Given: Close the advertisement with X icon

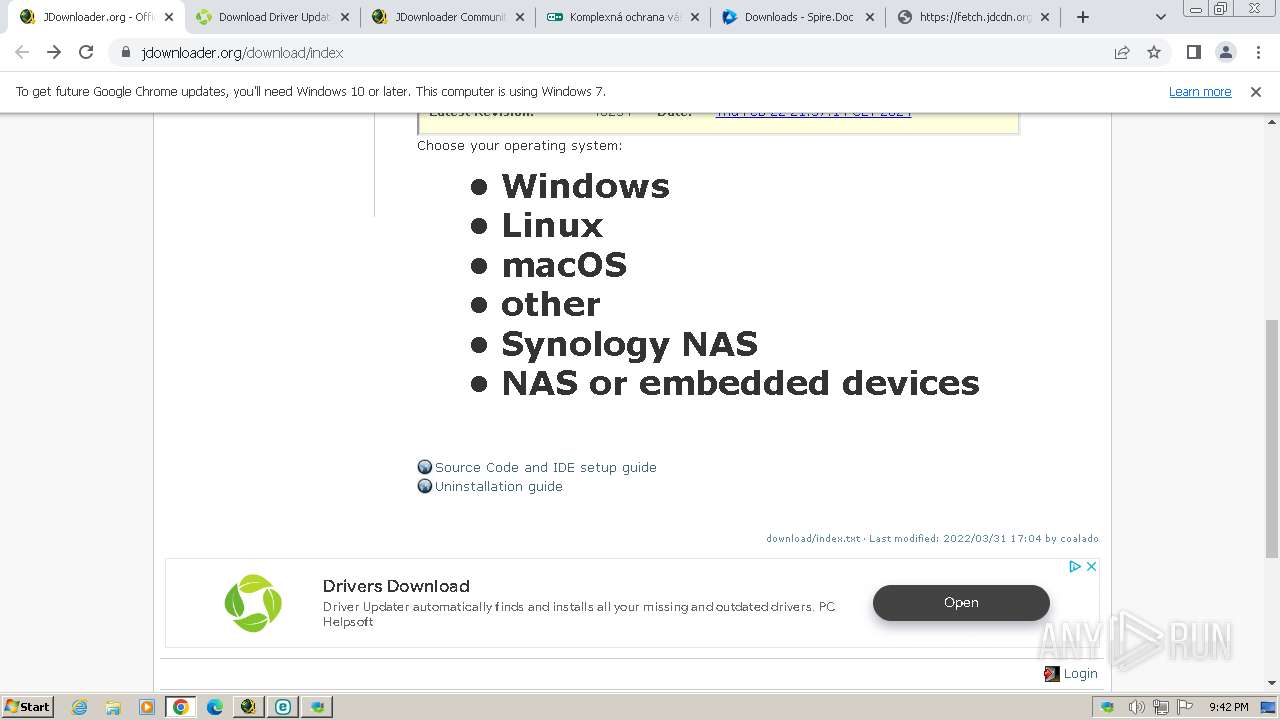Looking at the screenshot, I should click(1091, 566).
